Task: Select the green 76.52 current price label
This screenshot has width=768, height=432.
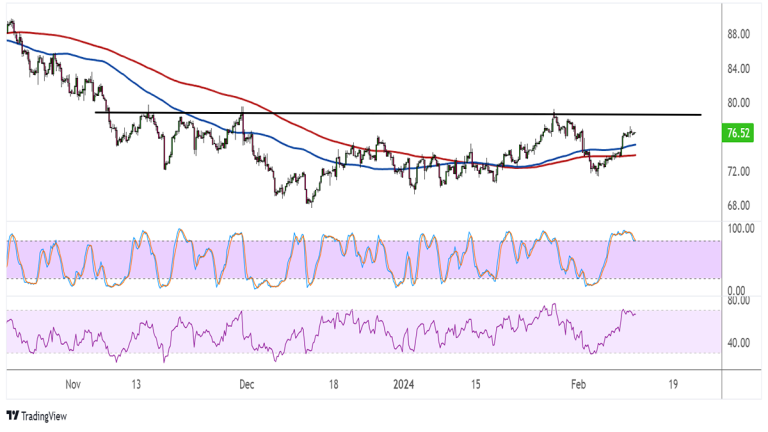Action: point(738,133)
